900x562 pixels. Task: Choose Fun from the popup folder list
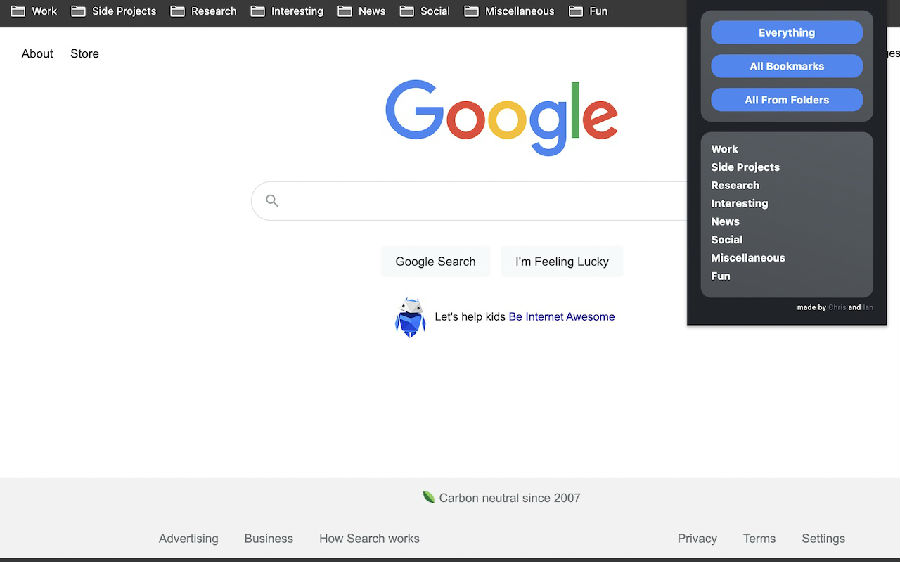click(720, 276)
